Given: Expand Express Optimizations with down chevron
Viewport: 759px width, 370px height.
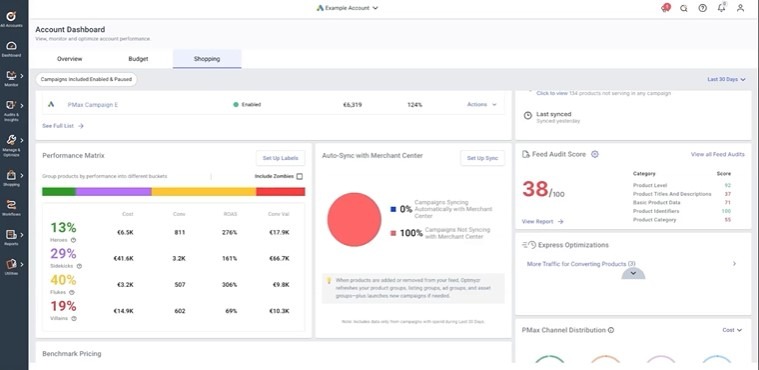Looking at the screenshot, I should coord(633,274).
